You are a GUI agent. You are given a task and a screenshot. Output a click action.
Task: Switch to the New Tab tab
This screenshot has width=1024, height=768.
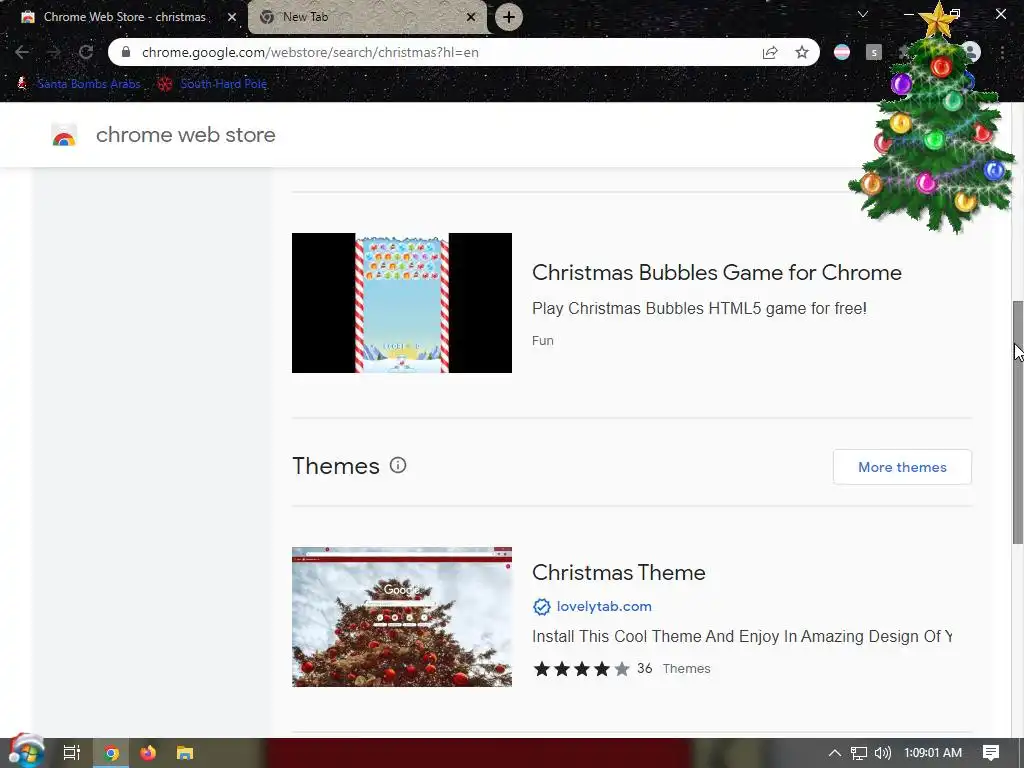[367, 17]
